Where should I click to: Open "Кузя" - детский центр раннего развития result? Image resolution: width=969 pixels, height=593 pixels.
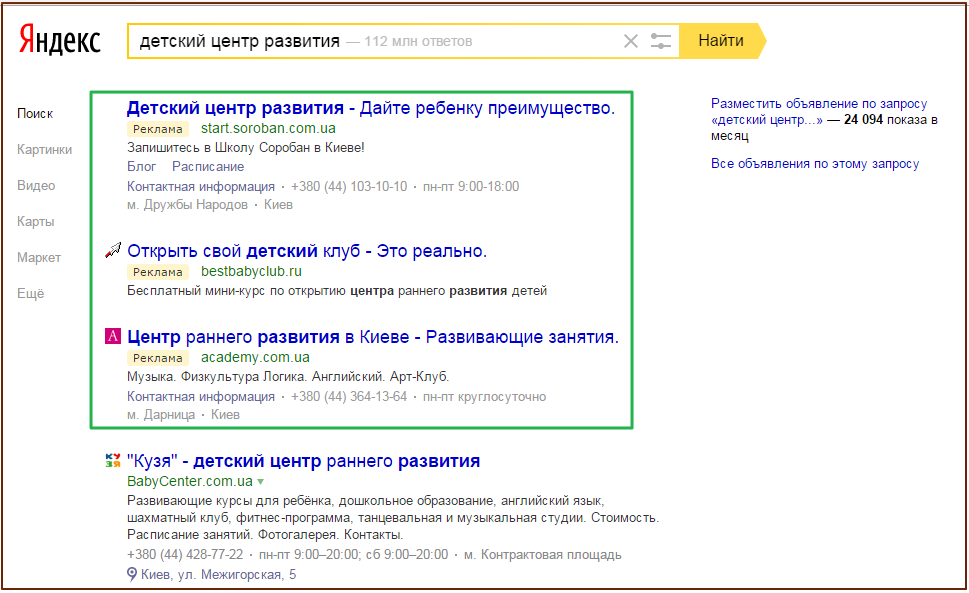point(303,461)
